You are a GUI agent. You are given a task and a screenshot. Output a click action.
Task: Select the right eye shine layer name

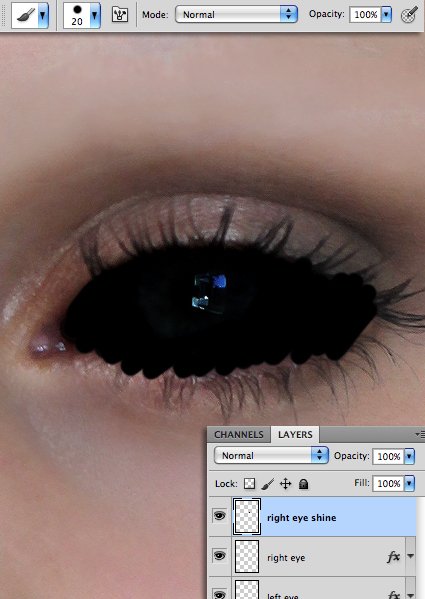302,518
